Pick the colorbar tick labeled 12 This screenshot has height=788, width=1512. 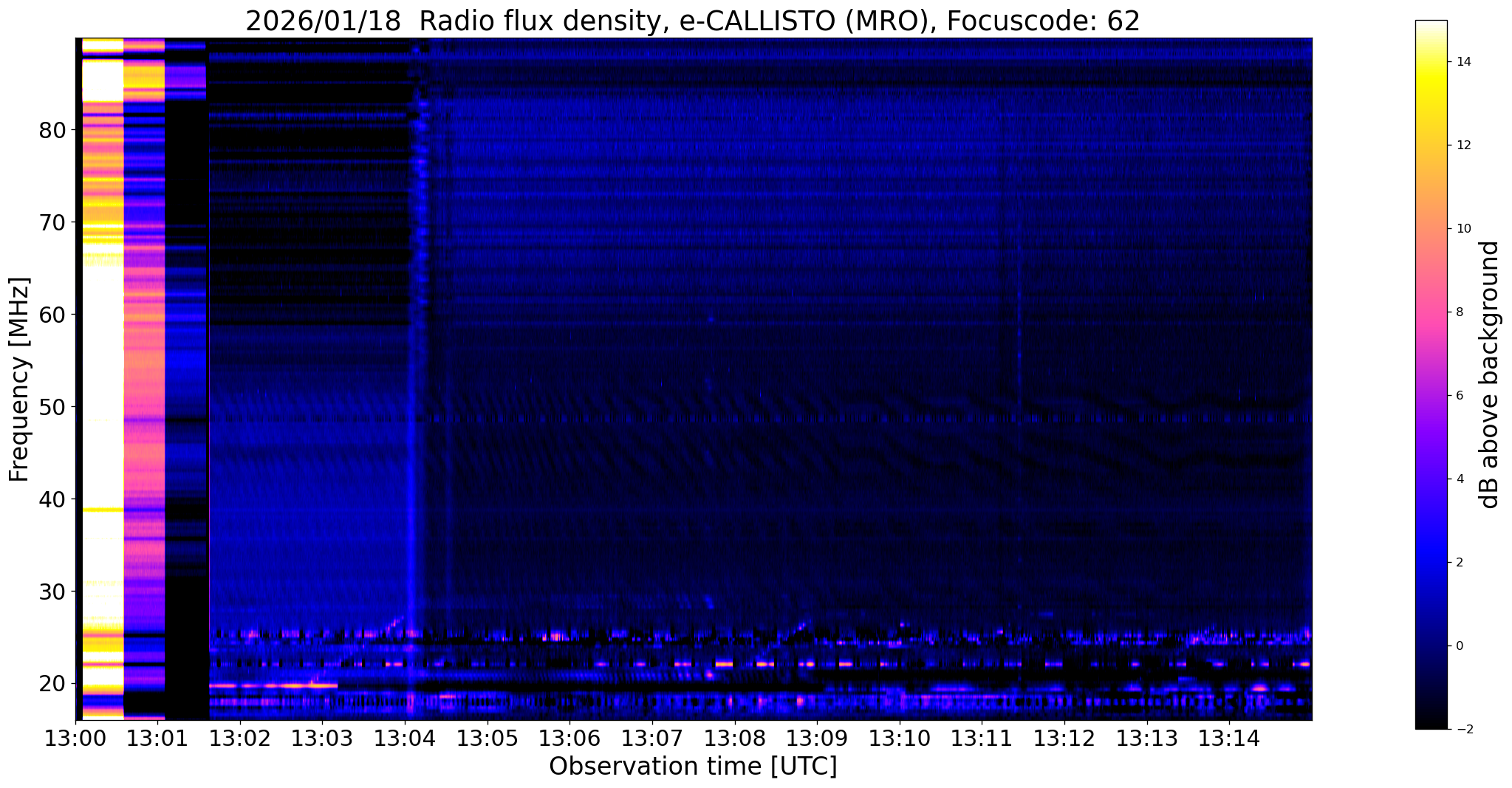click(1462, 145)
